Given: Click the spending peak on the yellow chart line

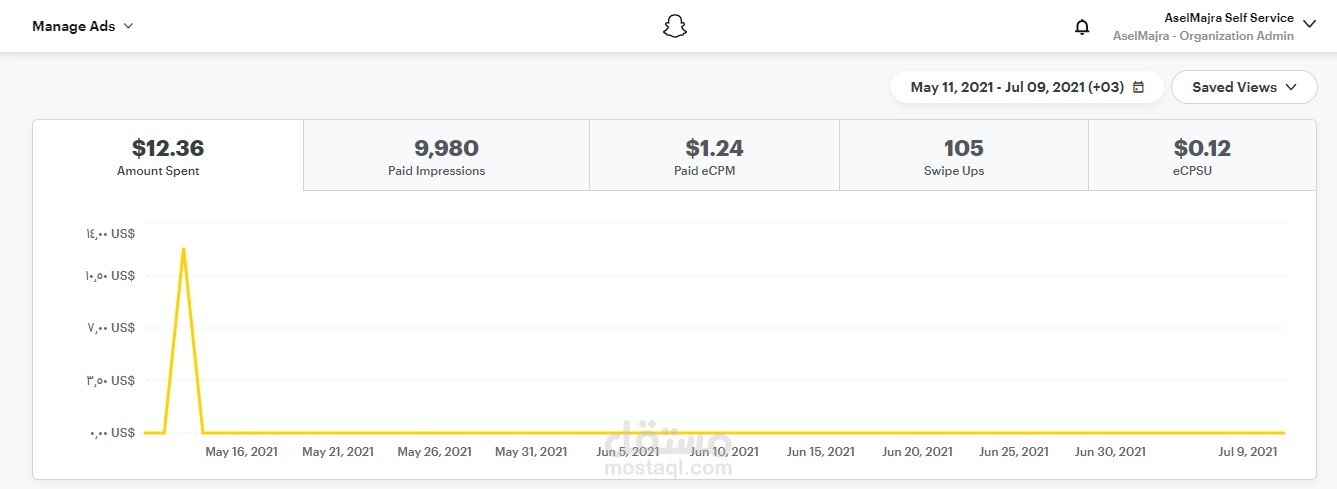Looking at the screenshot, I should click(x=183, y=248).
